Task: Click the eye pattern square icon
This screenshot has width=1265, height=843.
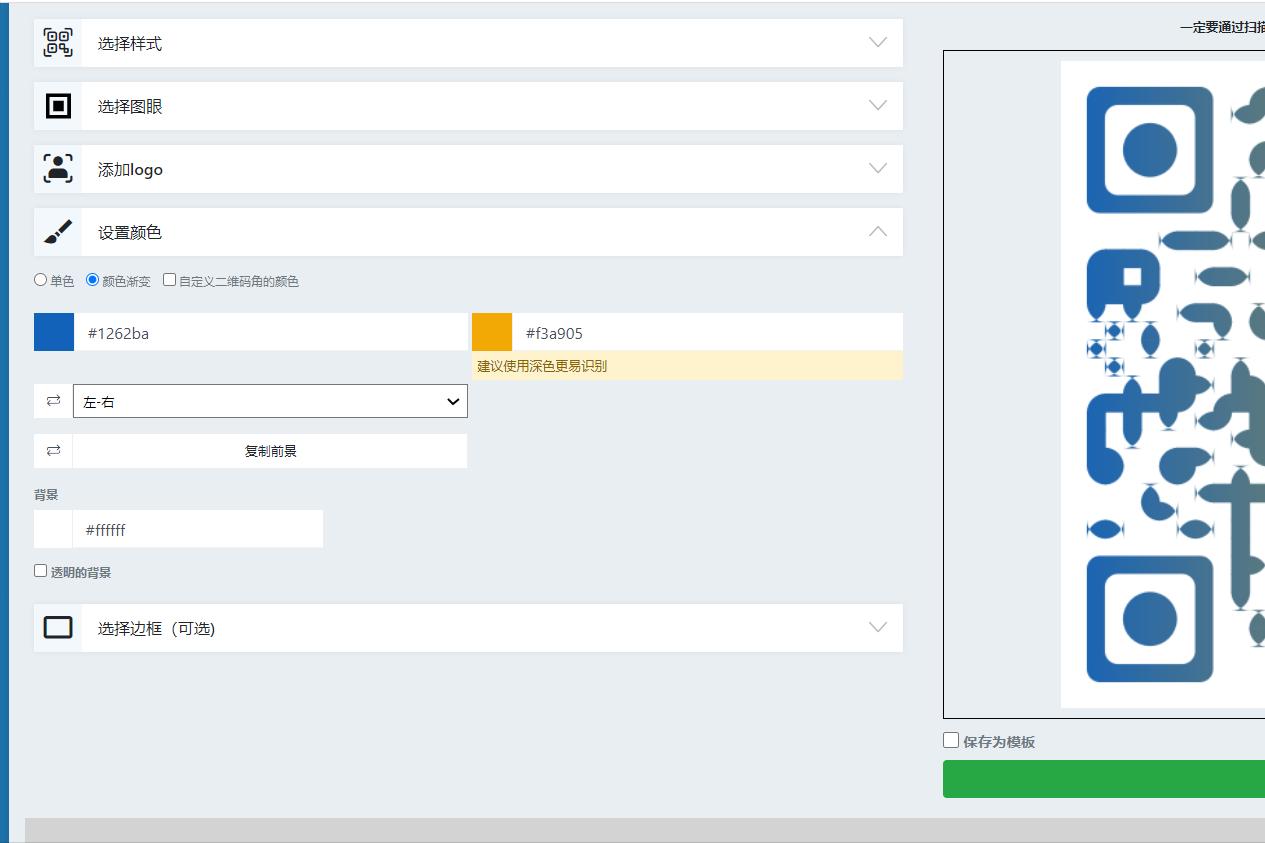Action: [x=58, y=105]
